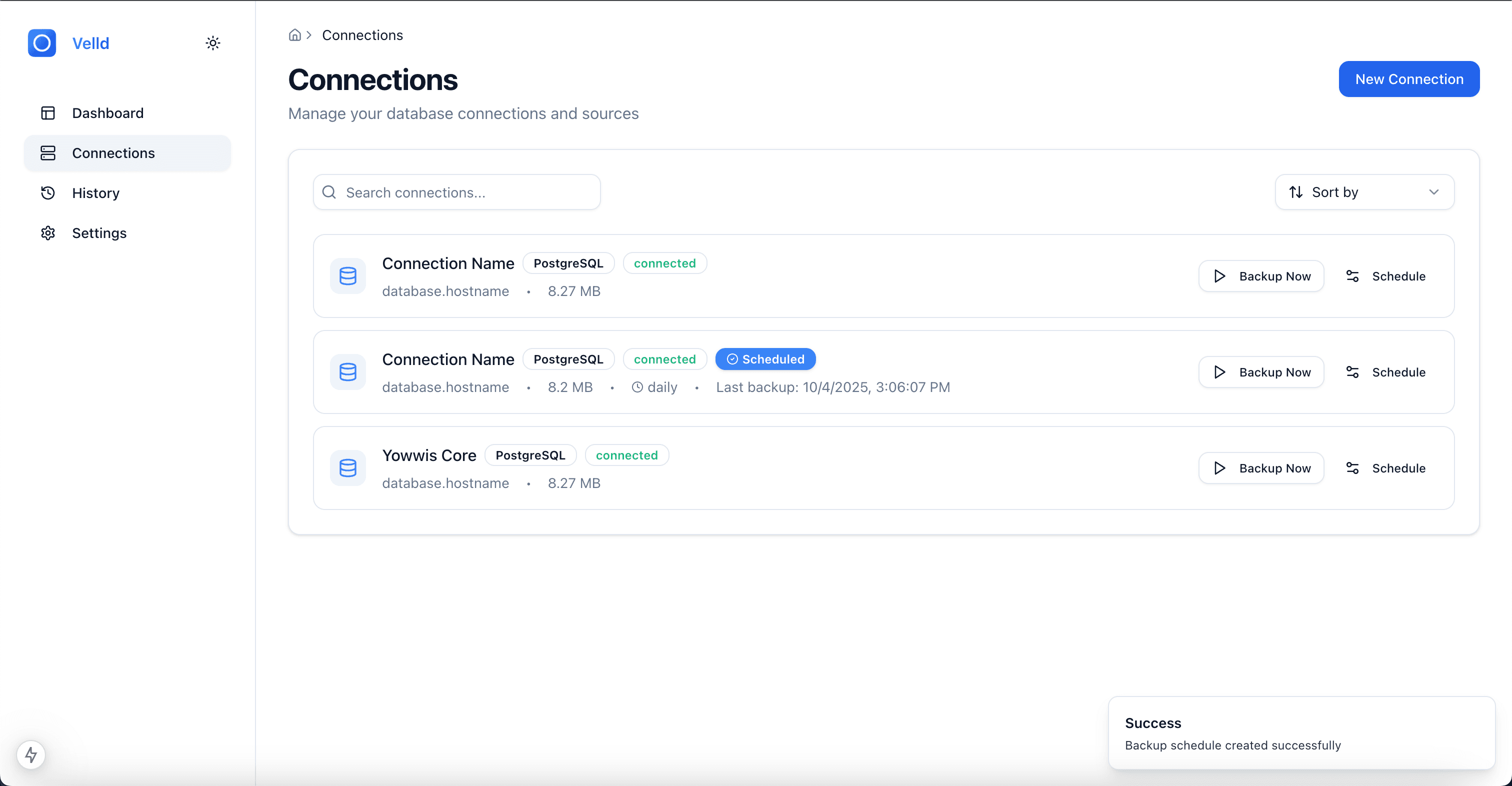Open Schedule for the first connection
Screen dimensions: 1512x786
point(1386,276)
